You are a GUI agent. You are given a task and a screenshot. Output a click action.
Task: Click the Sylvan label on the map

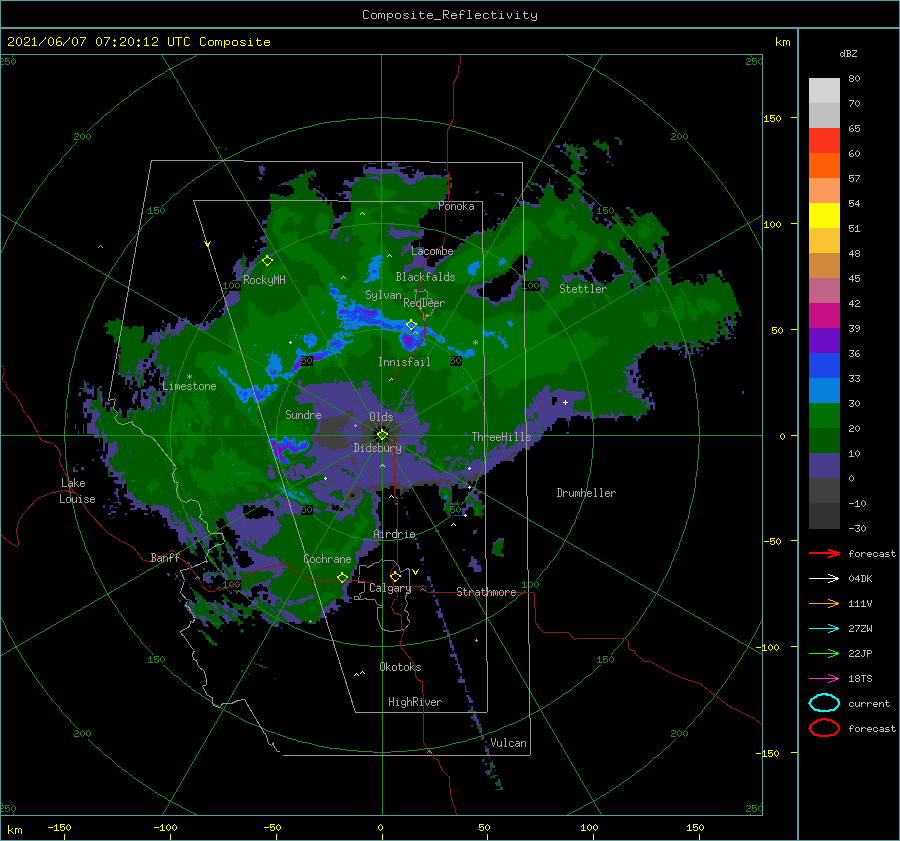383,295
